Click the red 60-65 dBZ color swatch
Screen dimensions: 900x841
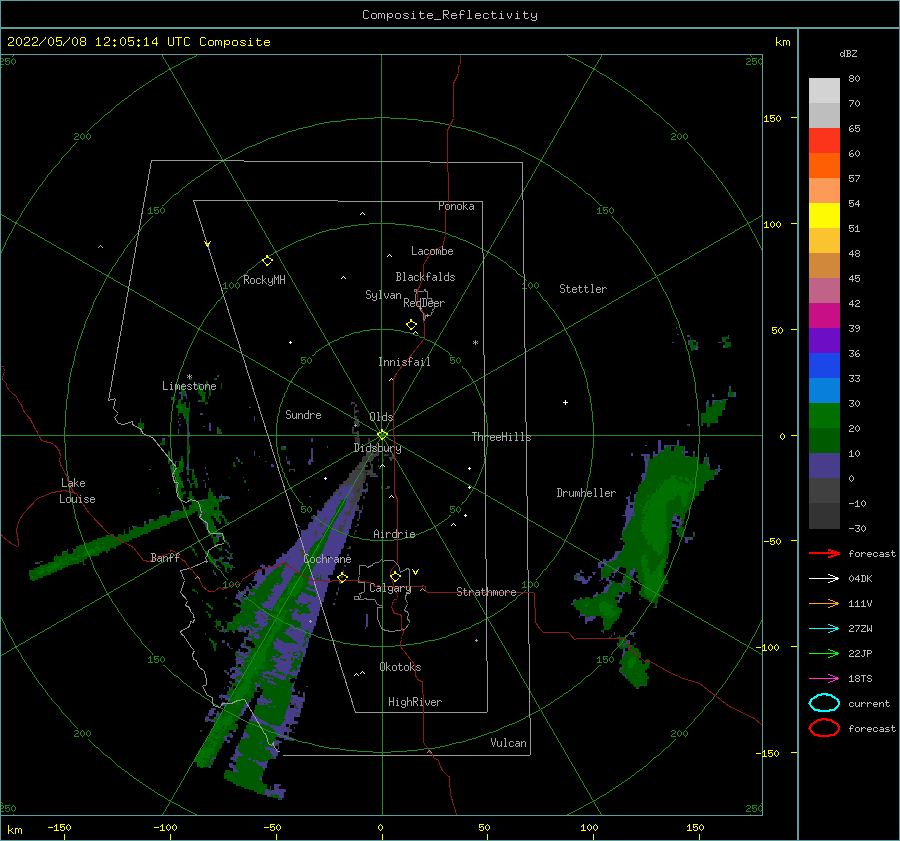[824, 141]
